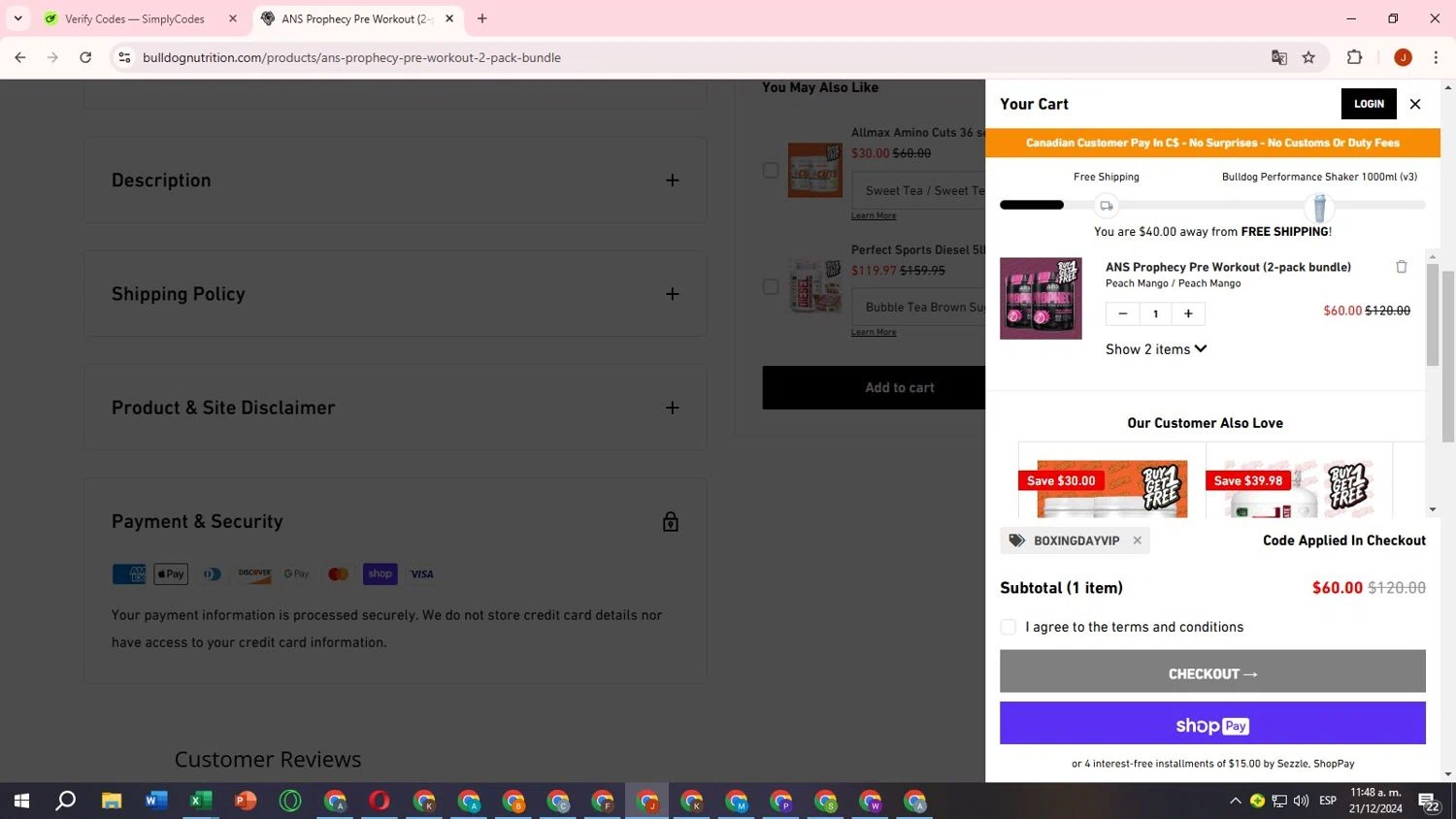This screenshot has width=1456, height=819.
Task: Click the Google Pay payment icon
Action: (296, 574)
